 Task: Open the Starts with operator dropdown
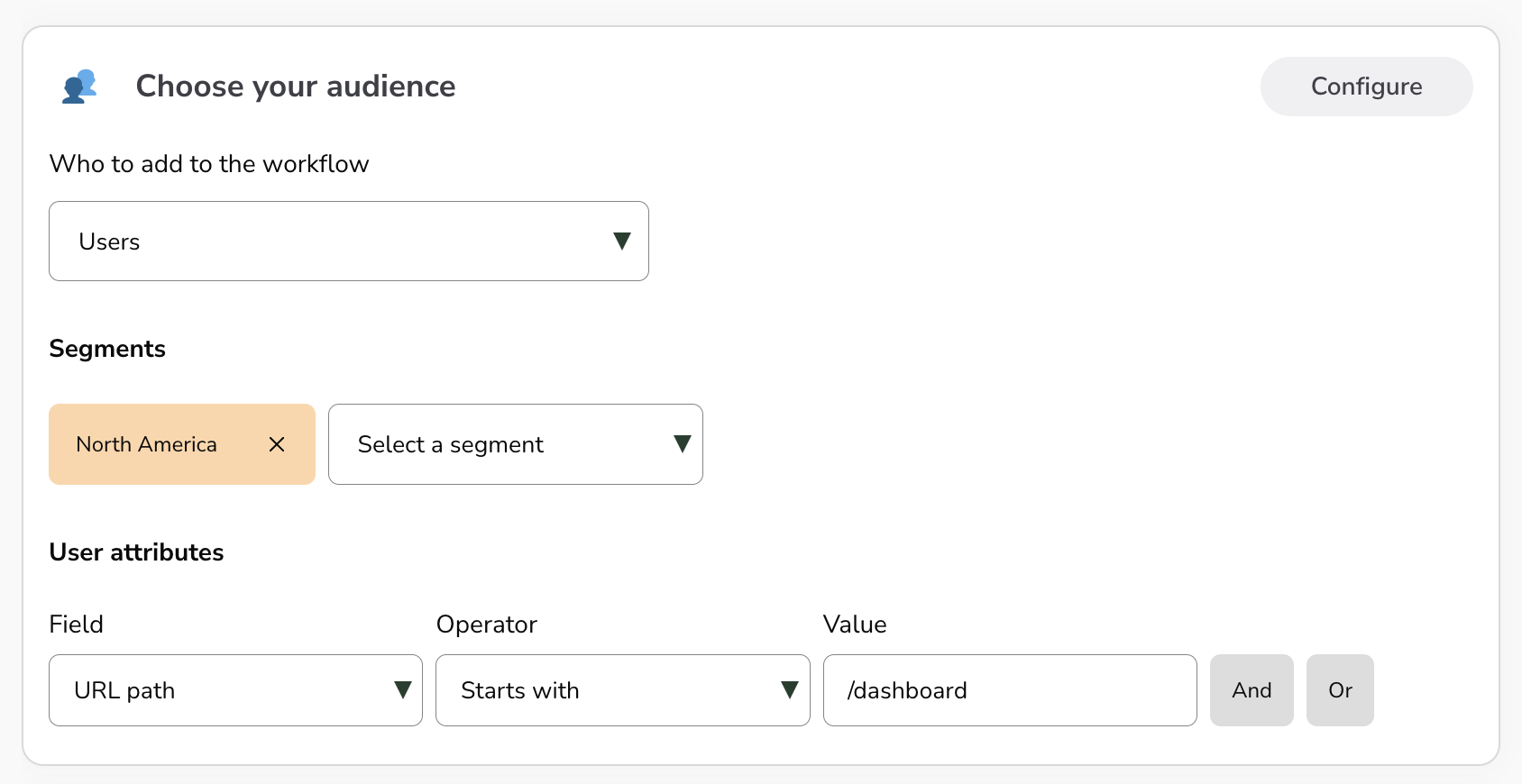point(623,690)
